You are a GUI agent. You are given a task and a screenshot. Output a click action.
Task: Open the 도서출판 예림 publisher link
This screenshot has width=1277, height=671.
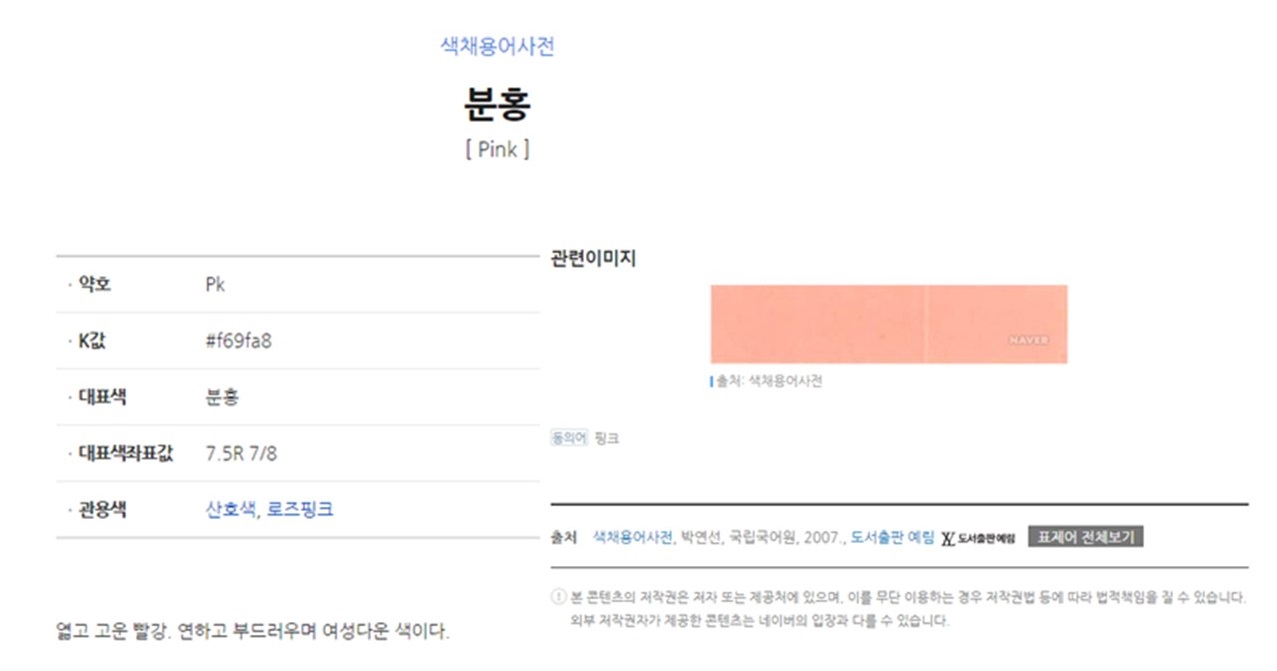point(892,537)
